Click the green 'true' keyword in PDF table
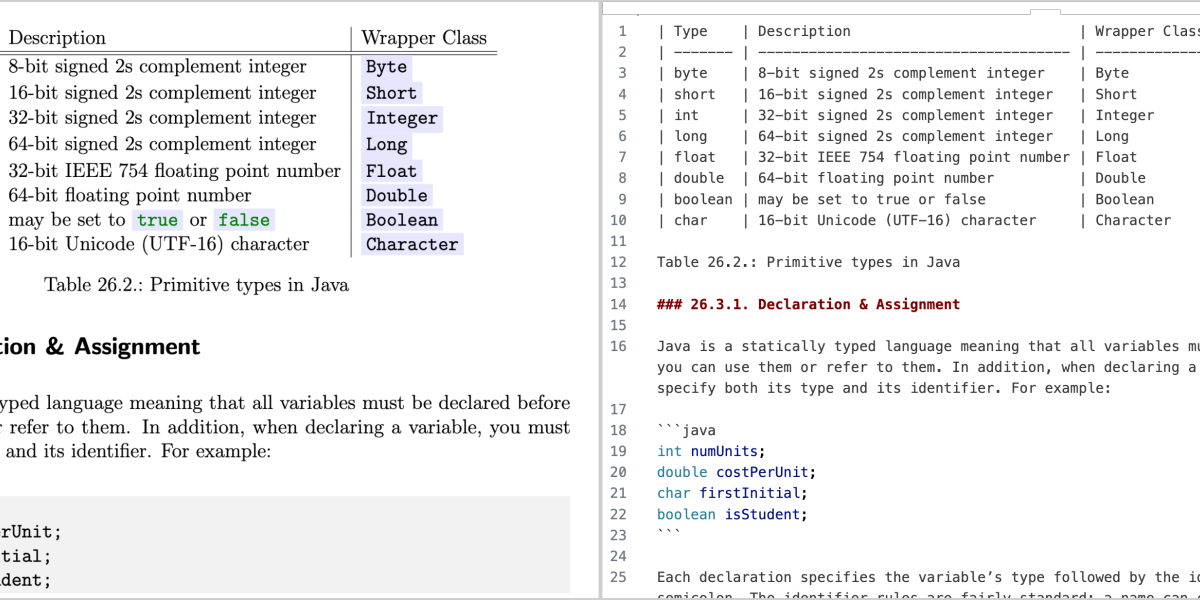 point(157,220)
